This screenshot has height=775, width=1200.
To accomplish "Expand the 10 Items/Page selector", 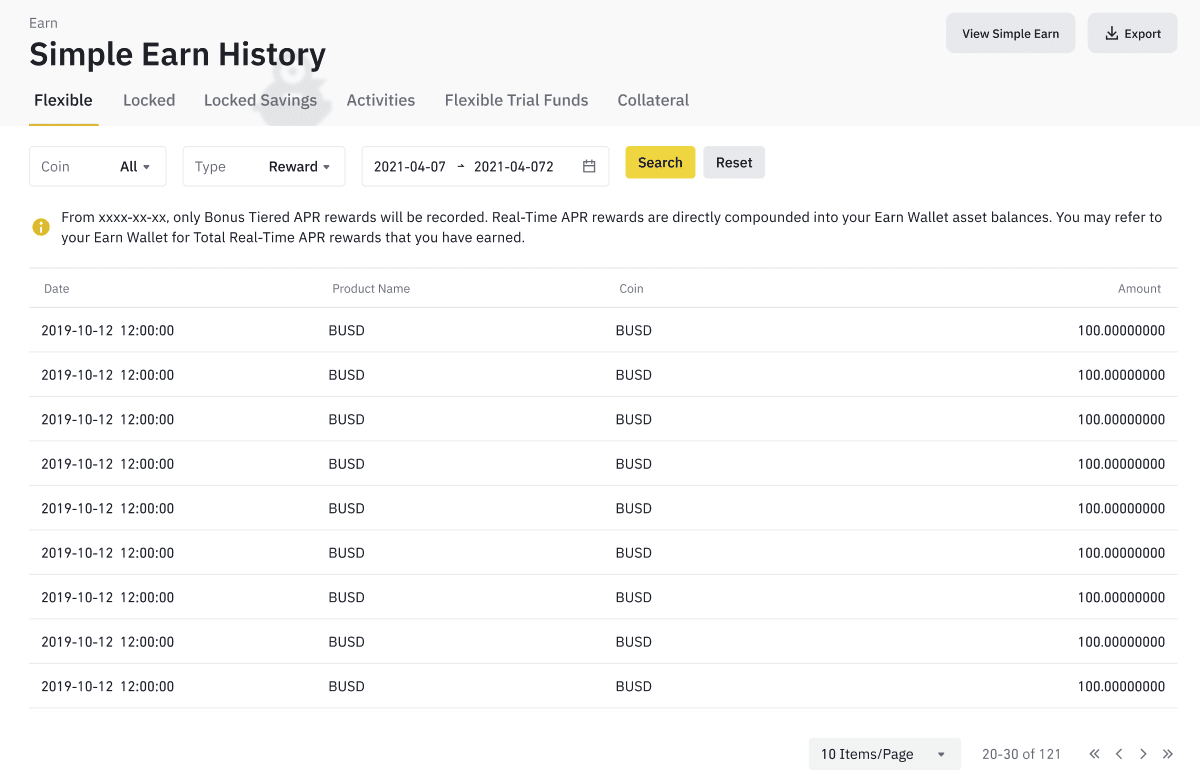I will (885, 754).
